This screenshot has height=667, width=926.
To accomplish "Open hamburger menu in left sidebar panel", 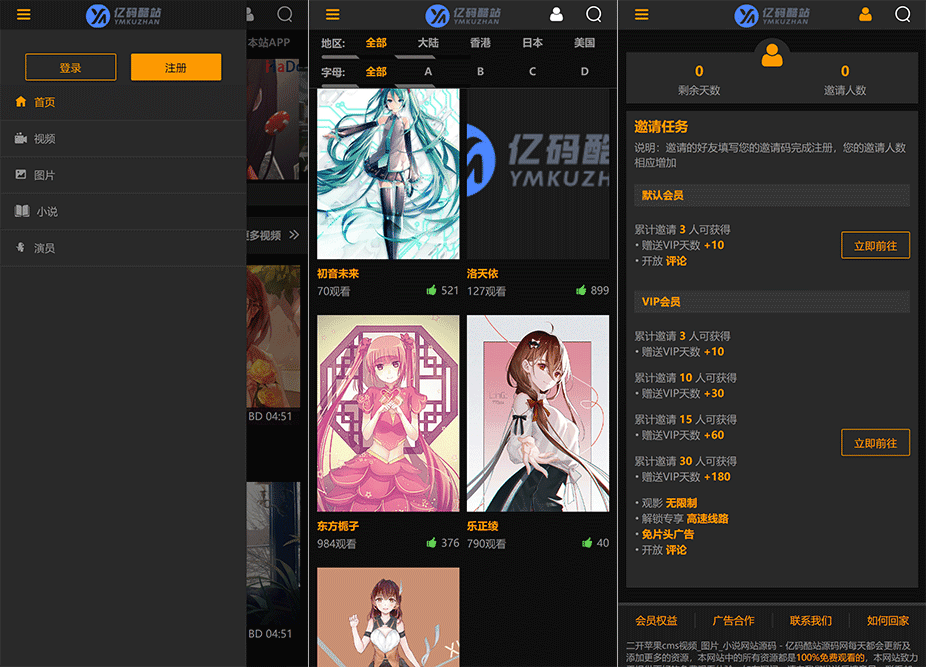I will 24,14.
